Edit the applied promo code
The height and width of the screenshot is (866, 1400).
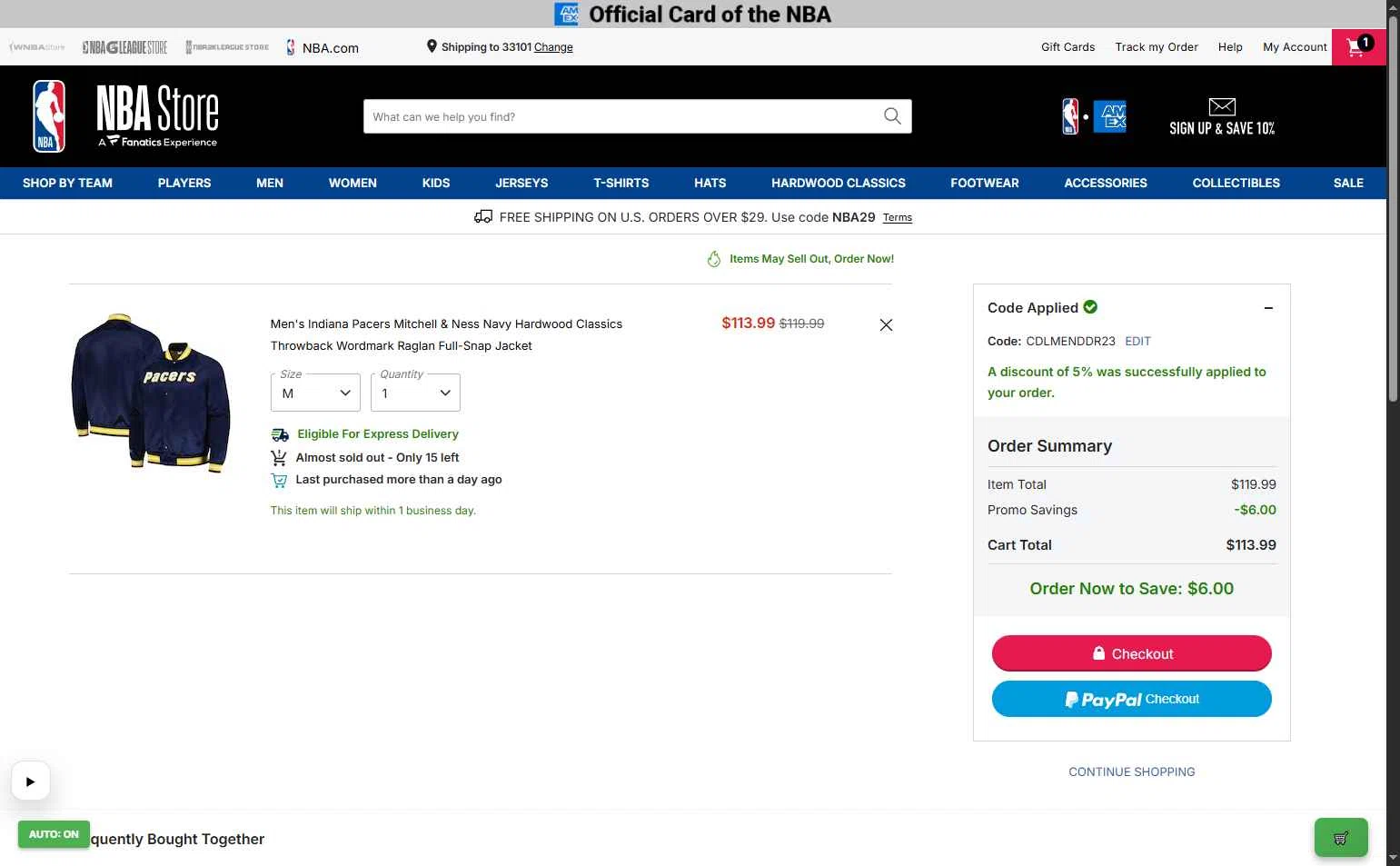(x=1137, y=341)
